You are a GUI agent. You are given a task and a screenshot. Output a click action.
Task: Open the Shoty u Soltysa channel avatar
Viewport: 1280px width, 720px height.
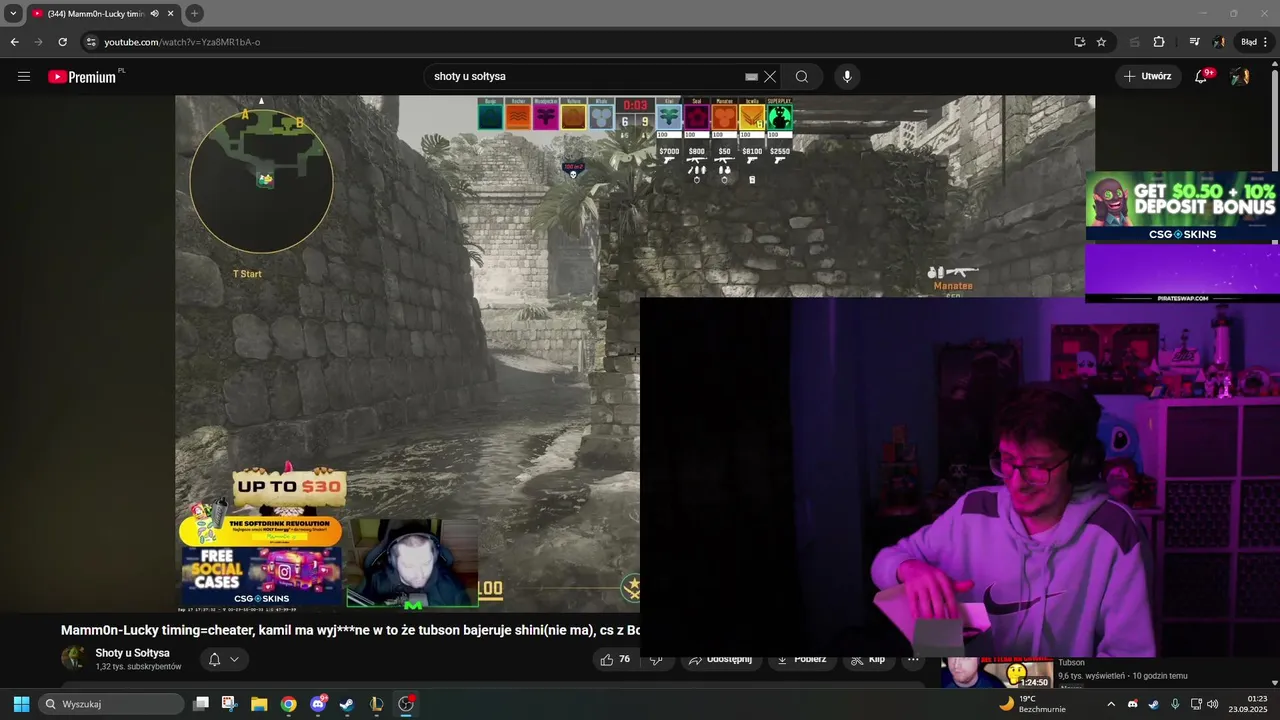[x=73, y=658]
